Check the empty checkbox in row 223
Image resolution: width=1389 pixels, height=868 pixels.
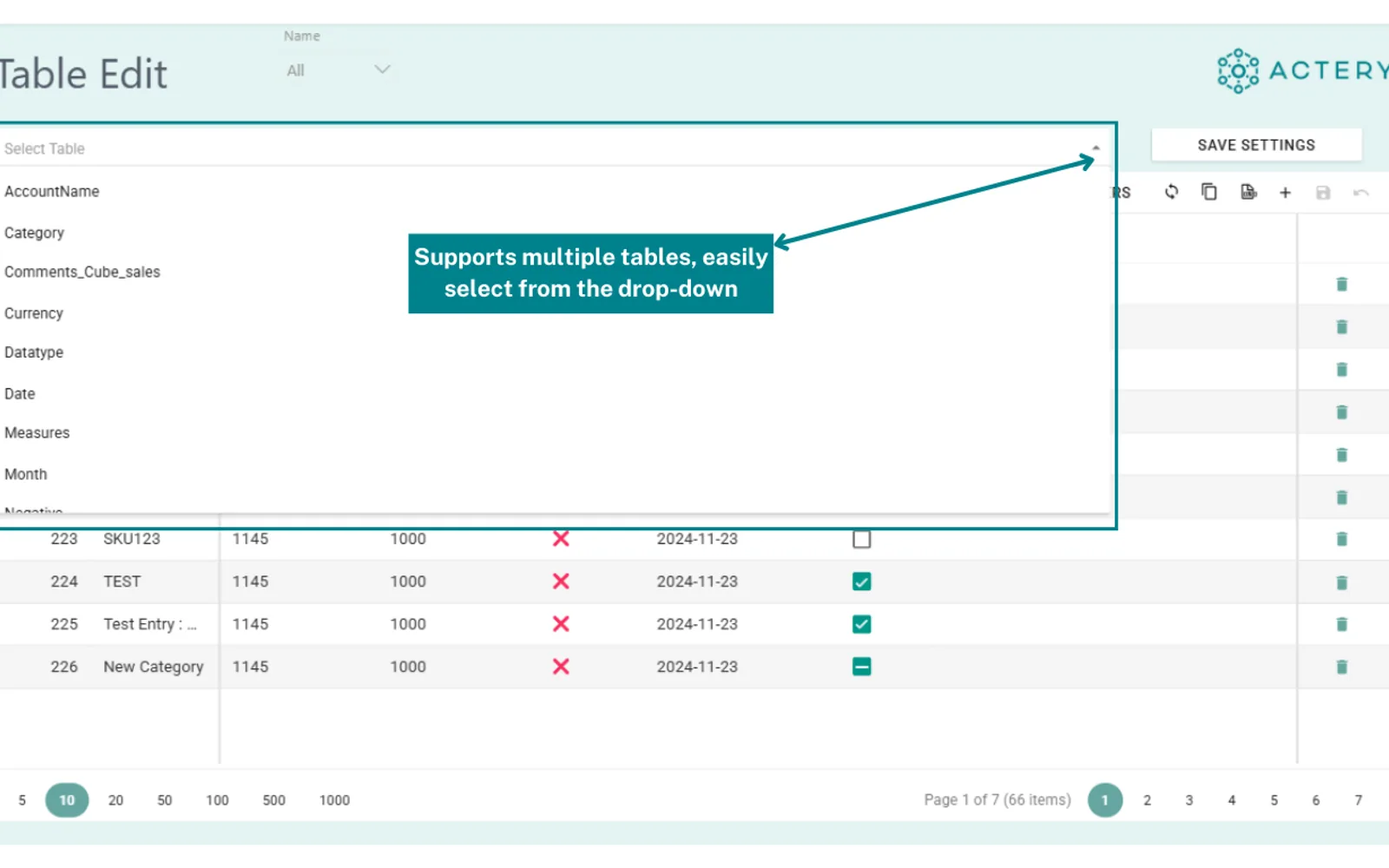coord(861,539)
